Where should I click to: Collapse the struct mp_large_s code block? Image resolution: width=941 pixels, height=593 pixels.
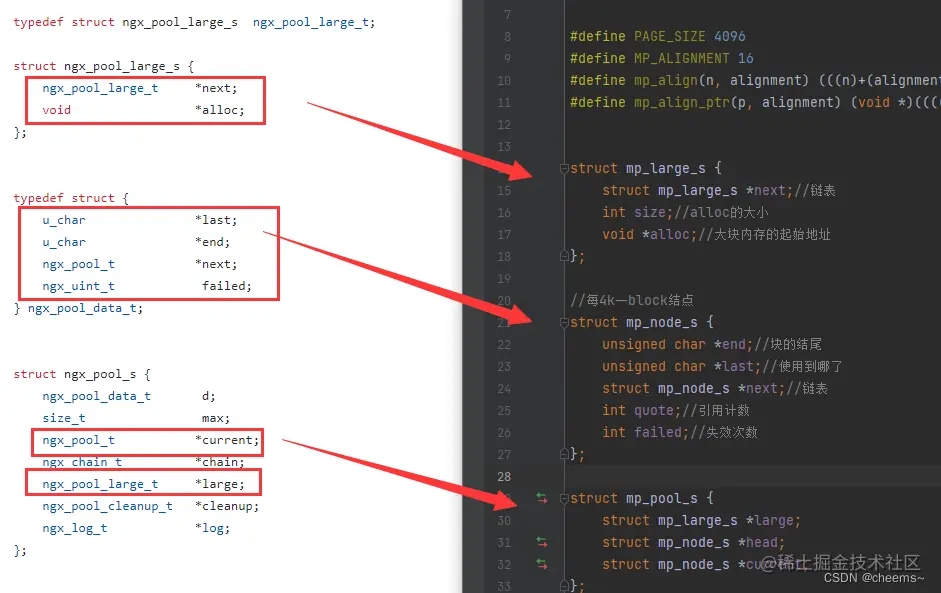pyautogui.click(x=564, y=169)
